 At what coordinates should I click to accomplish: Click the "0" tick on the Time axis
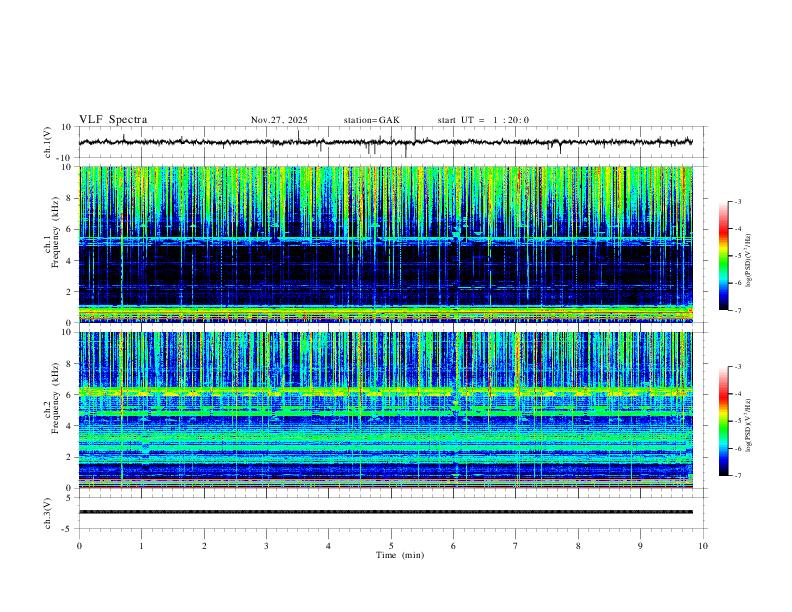79,546
